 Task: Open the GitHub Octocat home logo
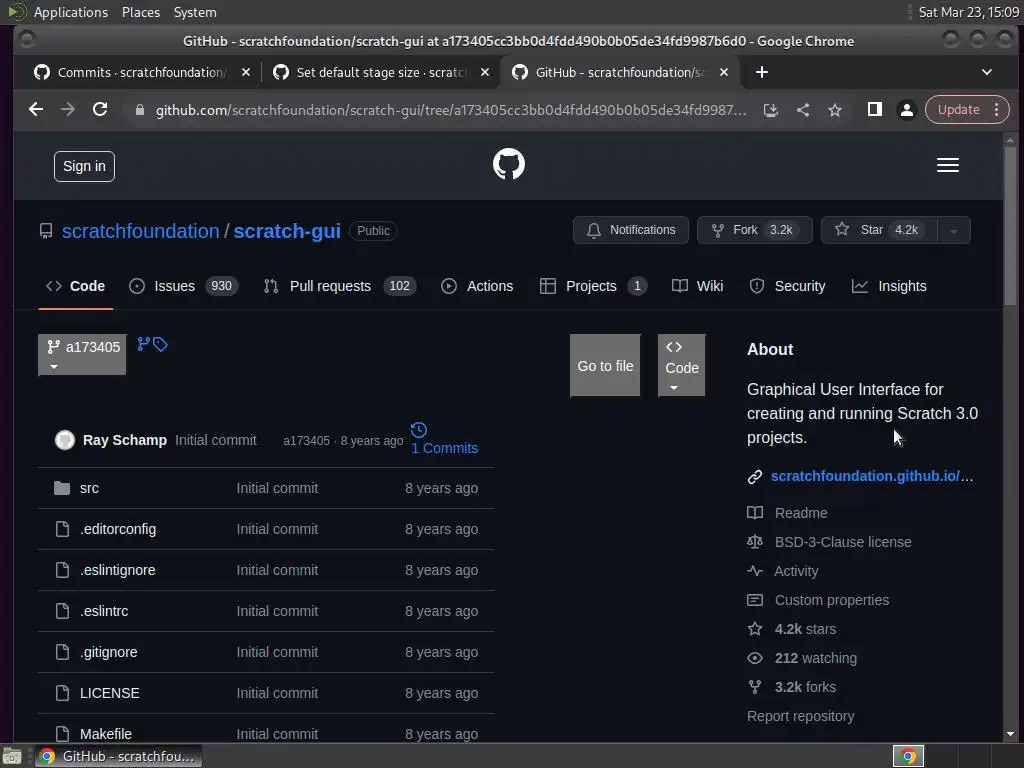(508, 163)
